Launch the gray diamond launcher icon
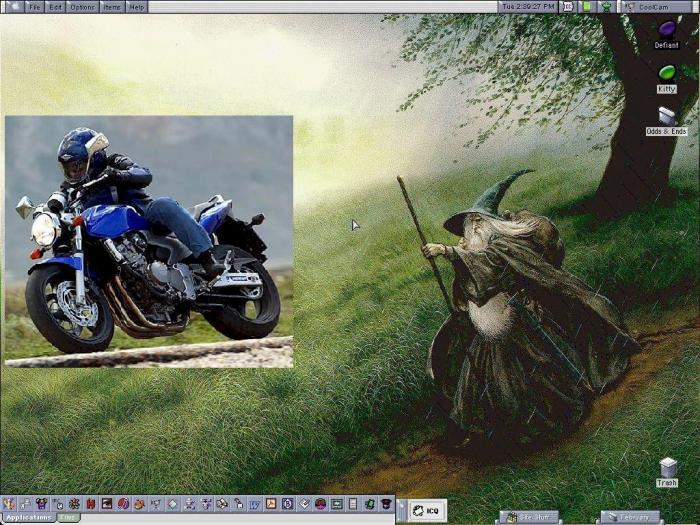The height and width of the screenshot is (525, 700). pyautogui.click(x=172, y=504)
